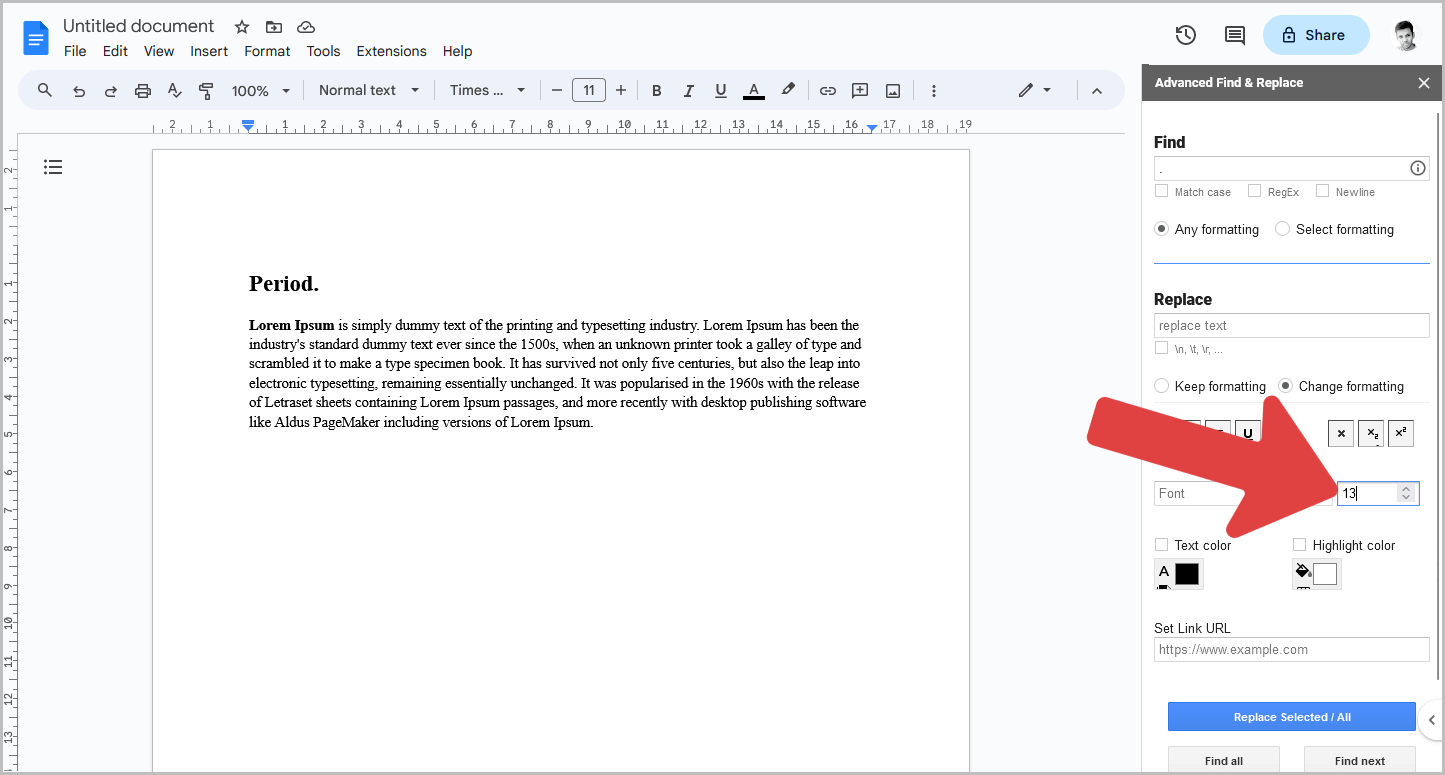Click the Print icon
The height and width of the screenshot is (775, 1445).
[142, 90]
